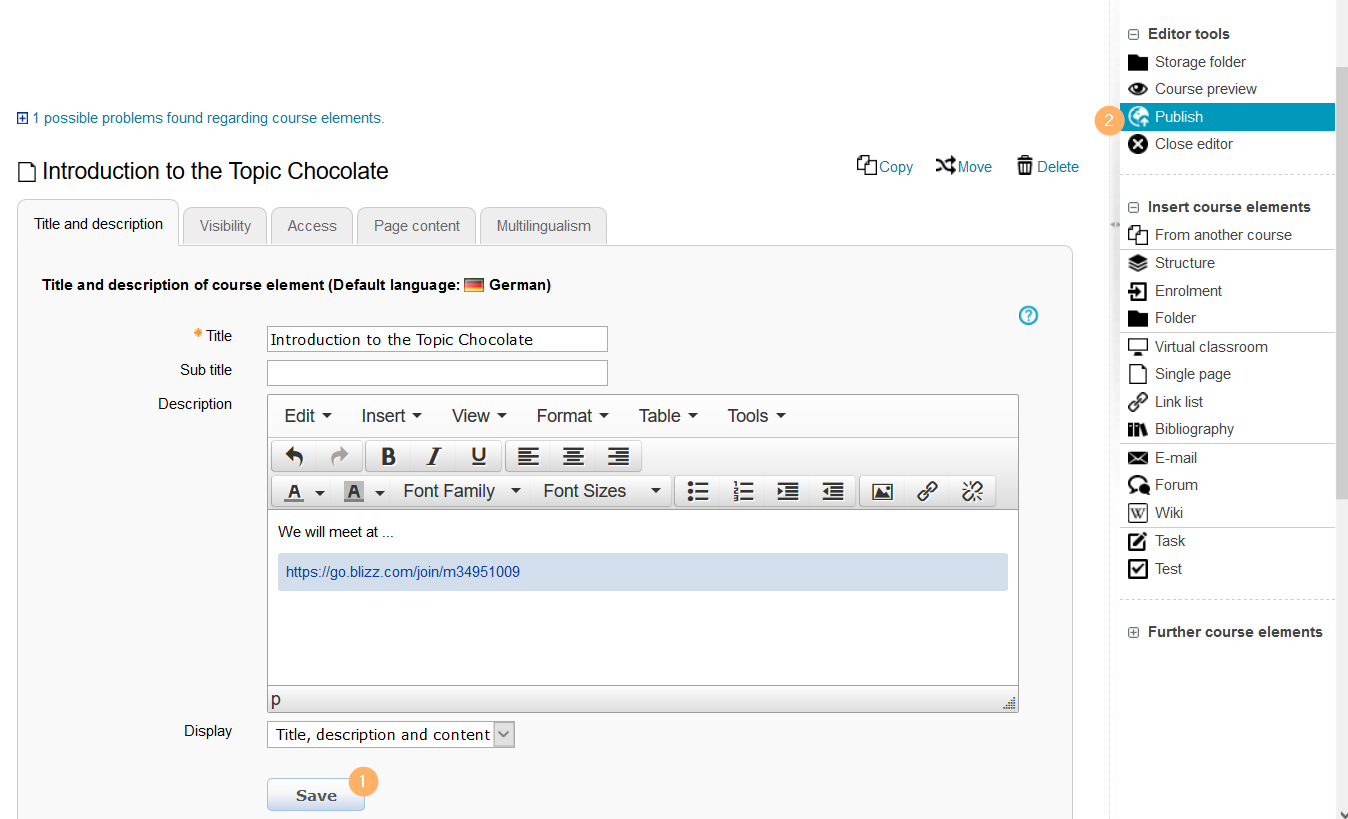Click the Insert image icon
This screenshot has width=1348, height=819.
(x=882, y=492)
